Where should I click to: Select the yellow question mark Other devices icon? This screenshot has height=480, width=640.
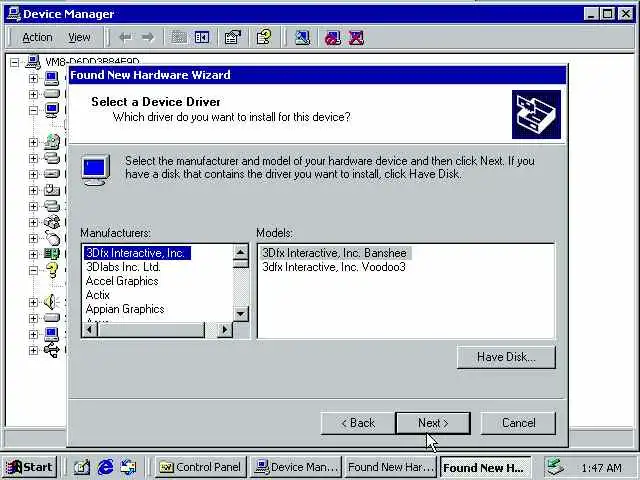52,270
